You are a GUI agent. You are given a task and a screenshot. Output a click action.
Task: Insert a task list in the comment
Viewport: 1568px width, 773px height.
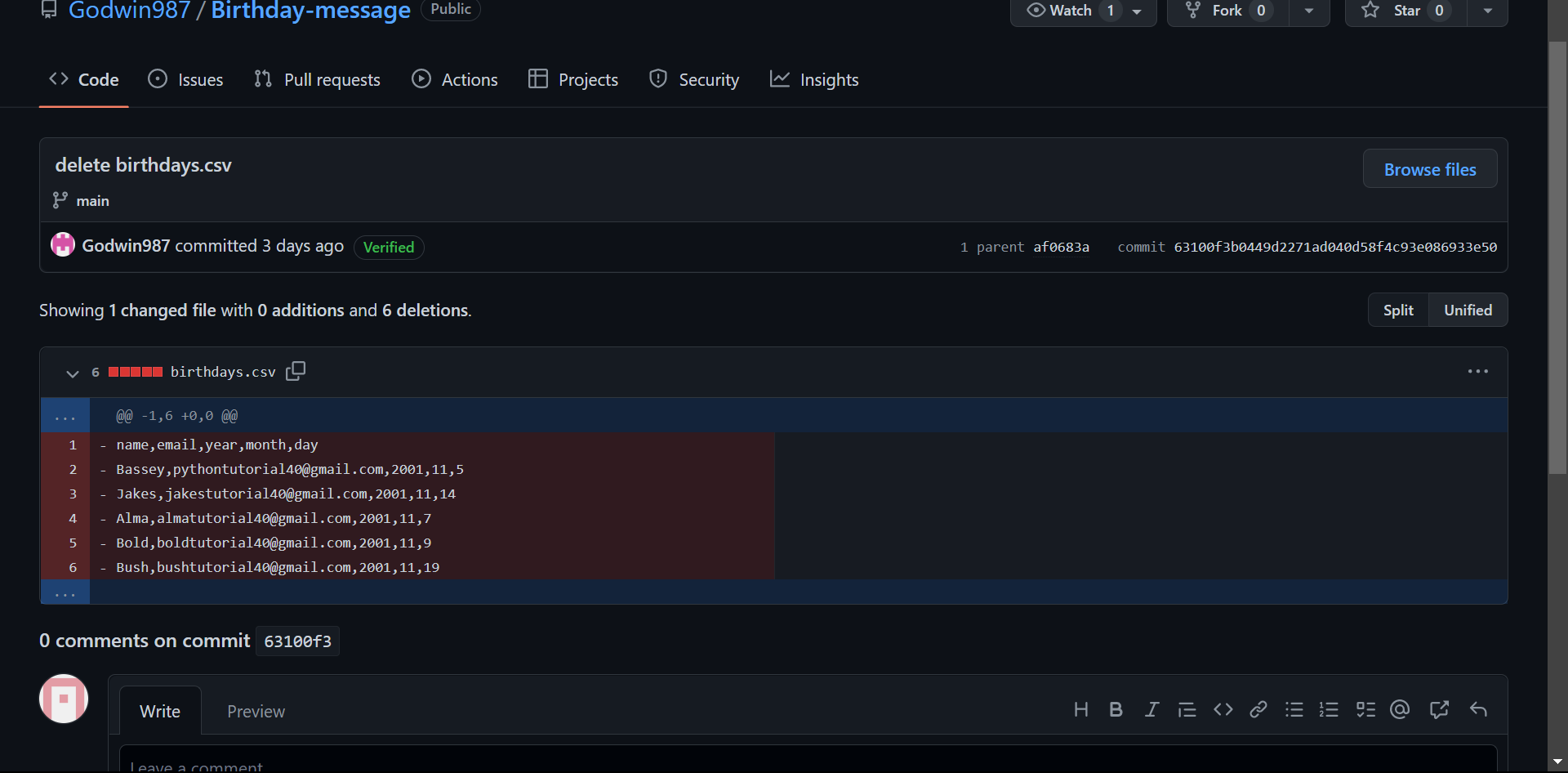[x=1365, y=710]
